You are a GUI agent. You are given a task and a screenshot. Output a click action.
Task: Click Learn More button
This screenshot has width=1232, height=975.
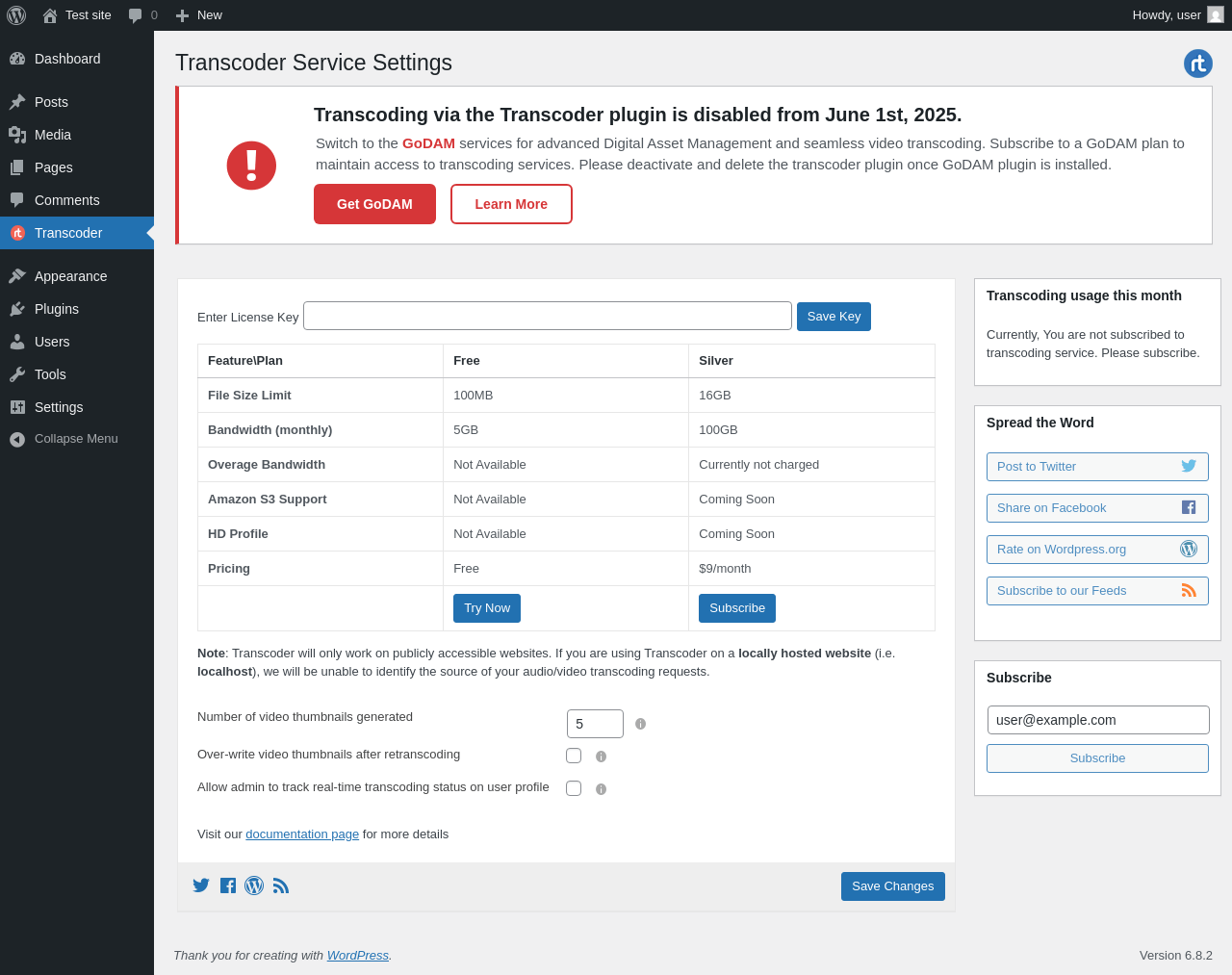511,204
